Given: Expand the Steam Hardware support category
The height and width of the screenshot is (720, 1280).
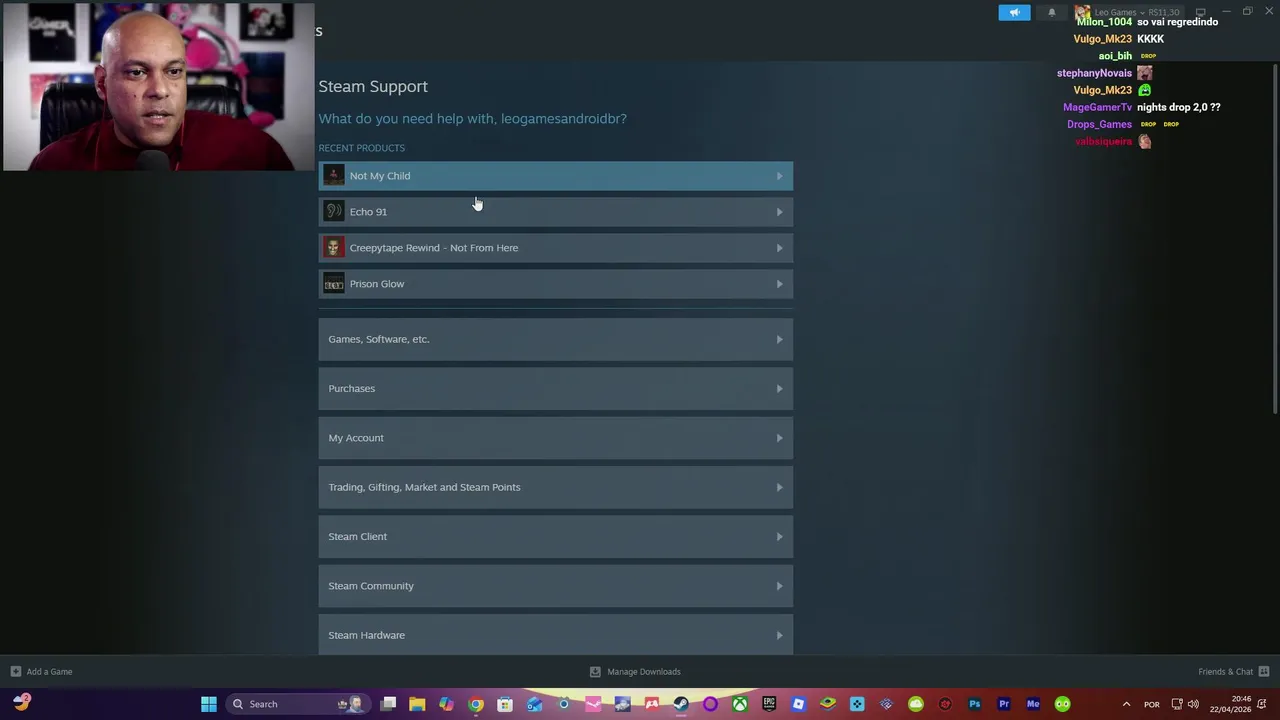Looking at the screenshot, I should 555,635.
